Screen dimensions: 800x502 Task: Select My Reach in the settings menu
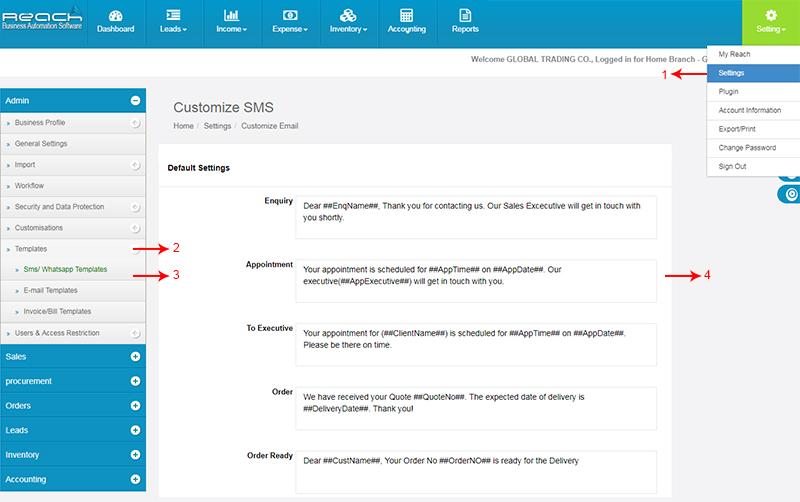[753, 54]
